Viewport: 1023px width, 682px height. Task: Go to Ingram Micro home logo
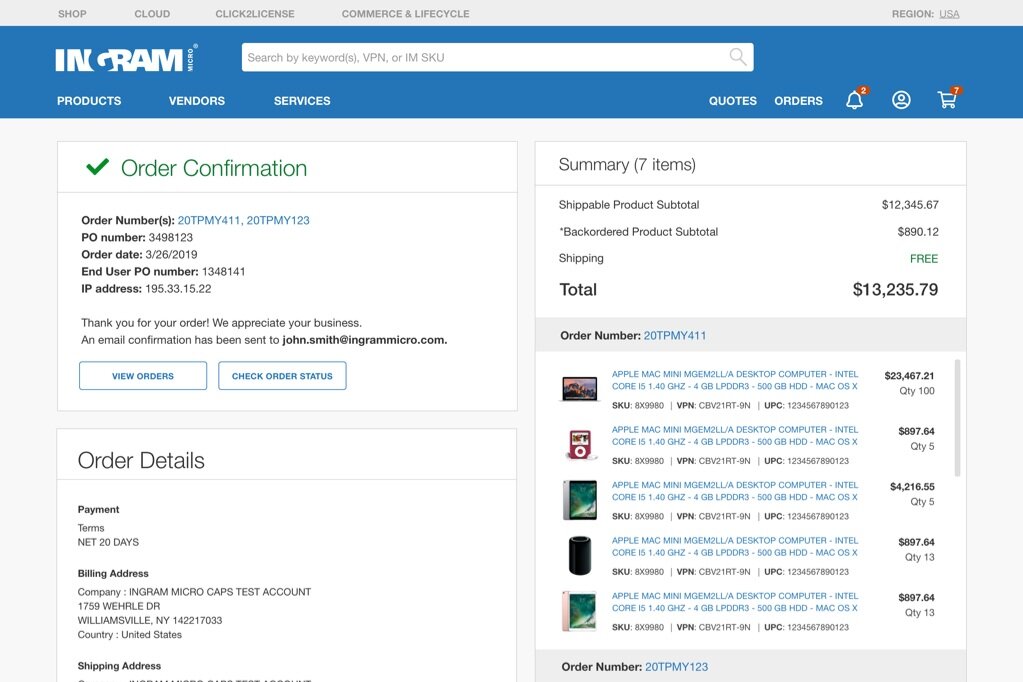pyautogui.click(x=127, y=59)
